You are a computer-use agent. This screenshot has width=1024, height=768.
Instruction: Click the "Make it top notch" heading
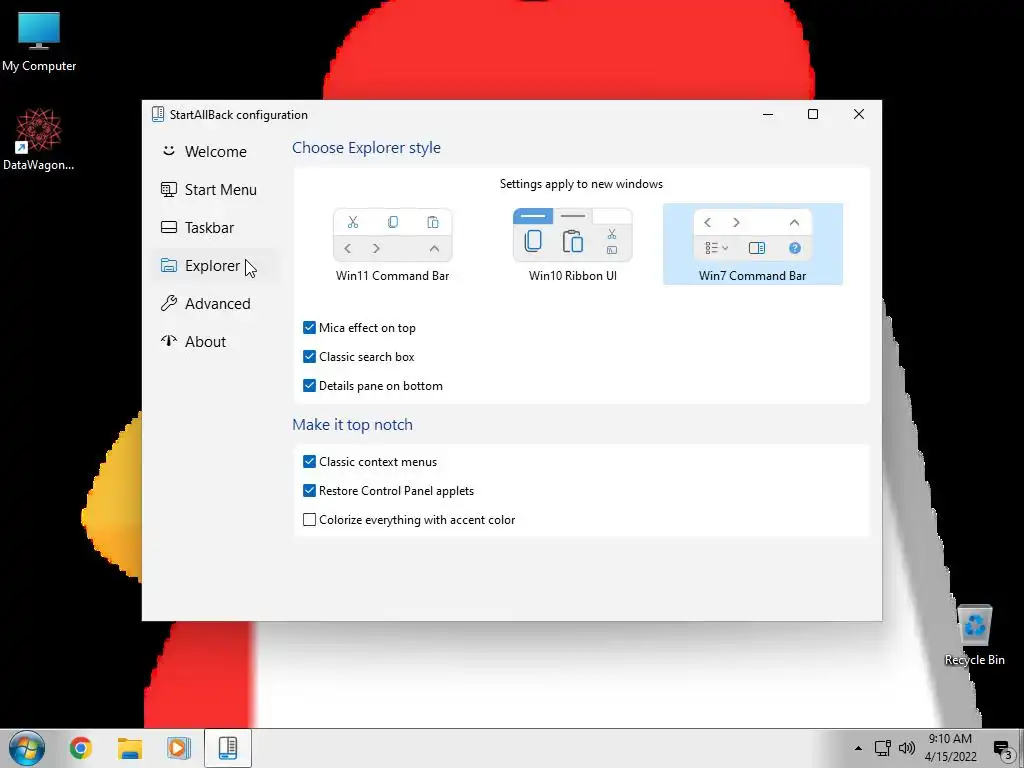pyautogui.click(x=353, y=424)
